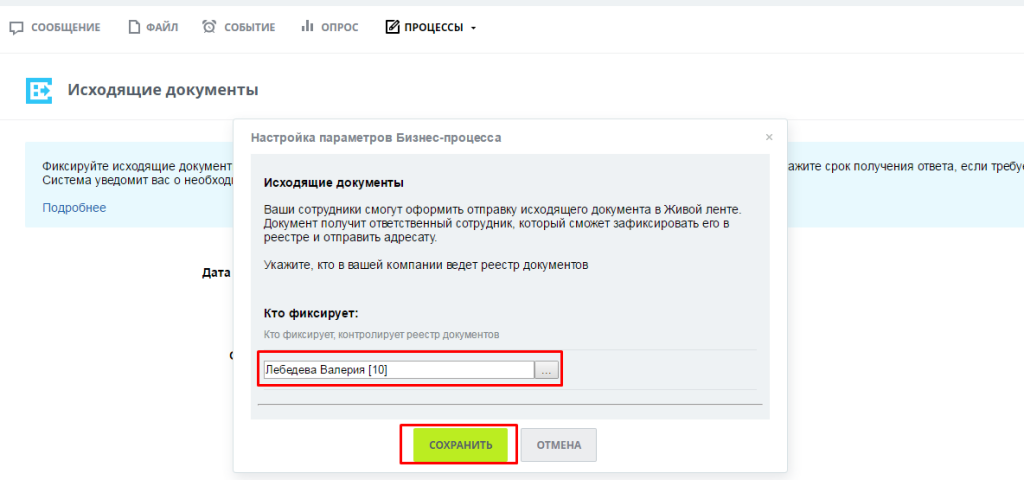This screenshot has height=480, width=1024.
Task: Click the alarm clock icon beside Событие
Action: [209, 27]
